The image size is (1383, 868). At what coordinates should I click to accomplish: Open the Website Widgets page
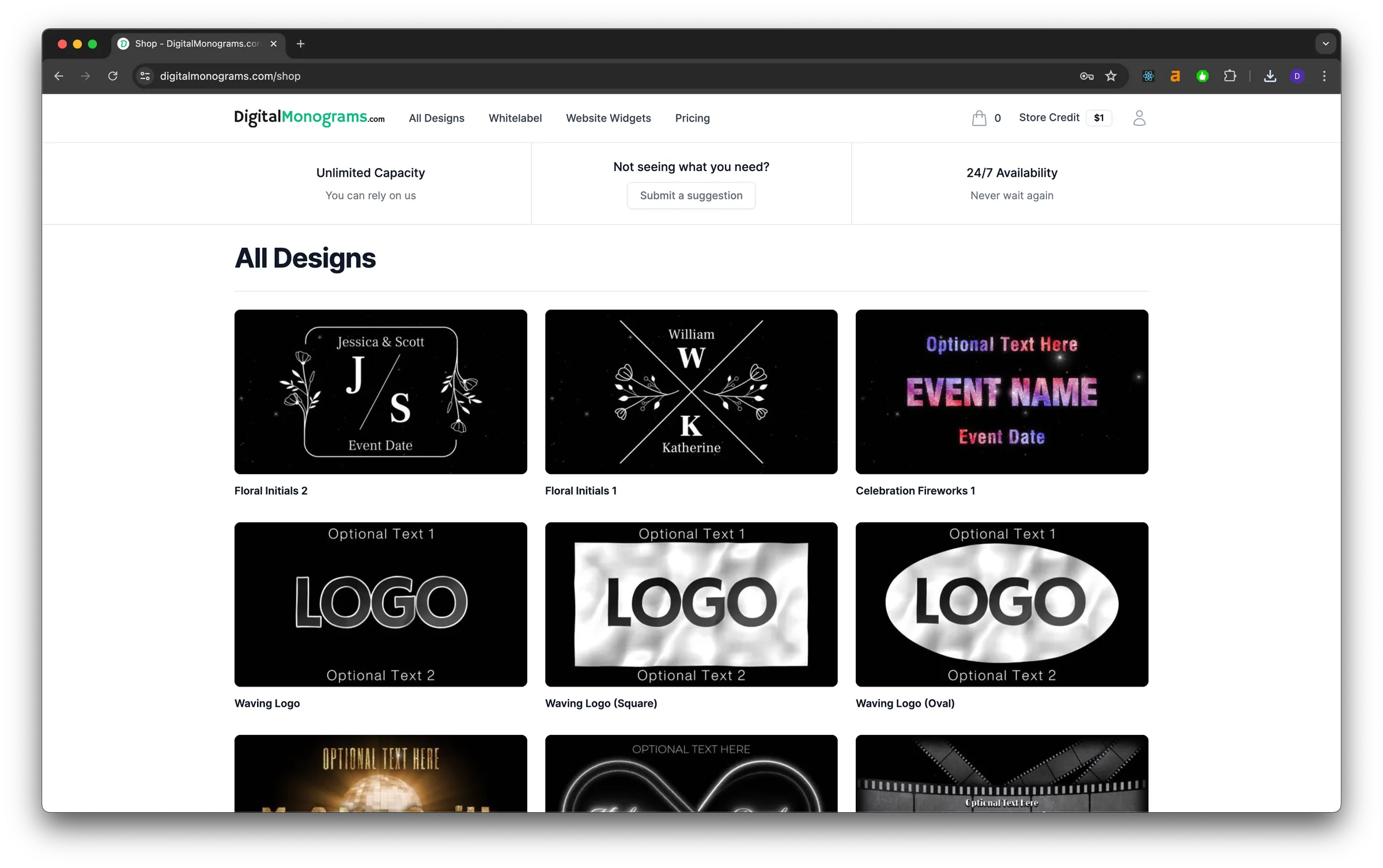point(609,117)
